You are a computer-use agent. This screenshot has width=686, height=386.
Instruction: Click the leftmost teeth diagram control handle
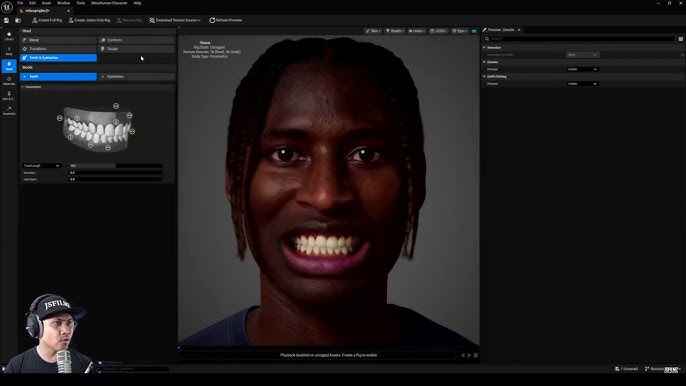tap(60, 118)
